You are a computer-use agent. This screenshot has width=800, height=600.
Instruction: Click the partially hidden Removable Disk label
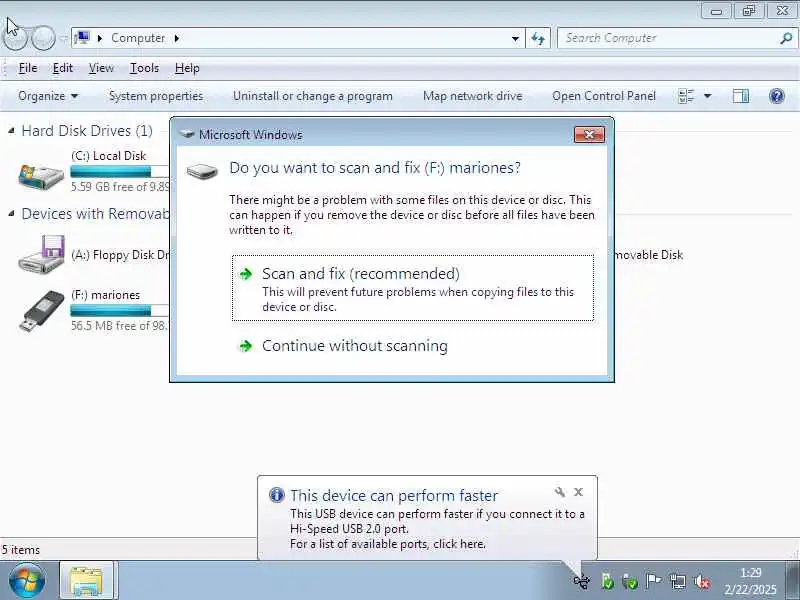pyautogui.click(x=649, y=255)
